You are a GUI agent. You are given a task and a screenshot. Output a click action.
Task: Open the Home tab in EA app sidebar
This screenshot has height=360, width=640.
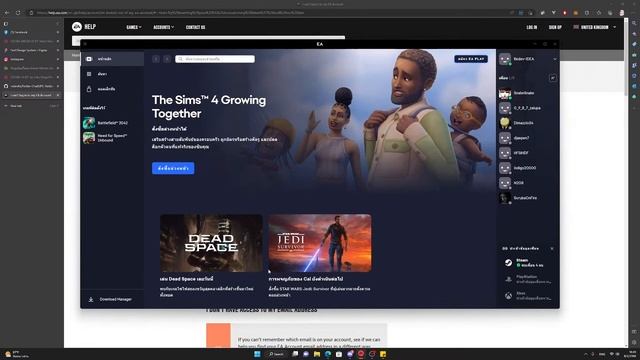pyautogui.click(x=112, y=59)
